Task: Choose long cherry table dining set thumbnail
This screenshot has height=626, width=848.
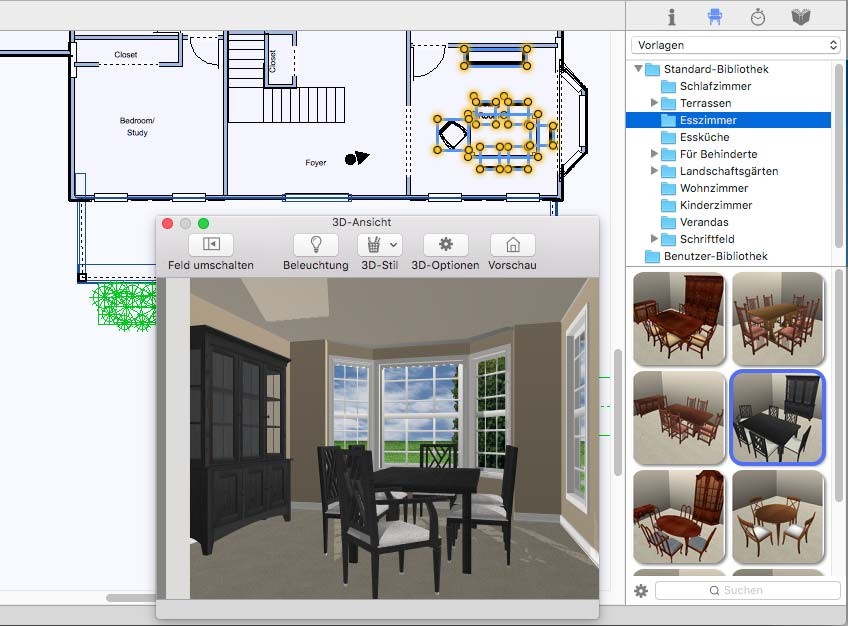Action: pyautogui.click(x=679, y=417)
